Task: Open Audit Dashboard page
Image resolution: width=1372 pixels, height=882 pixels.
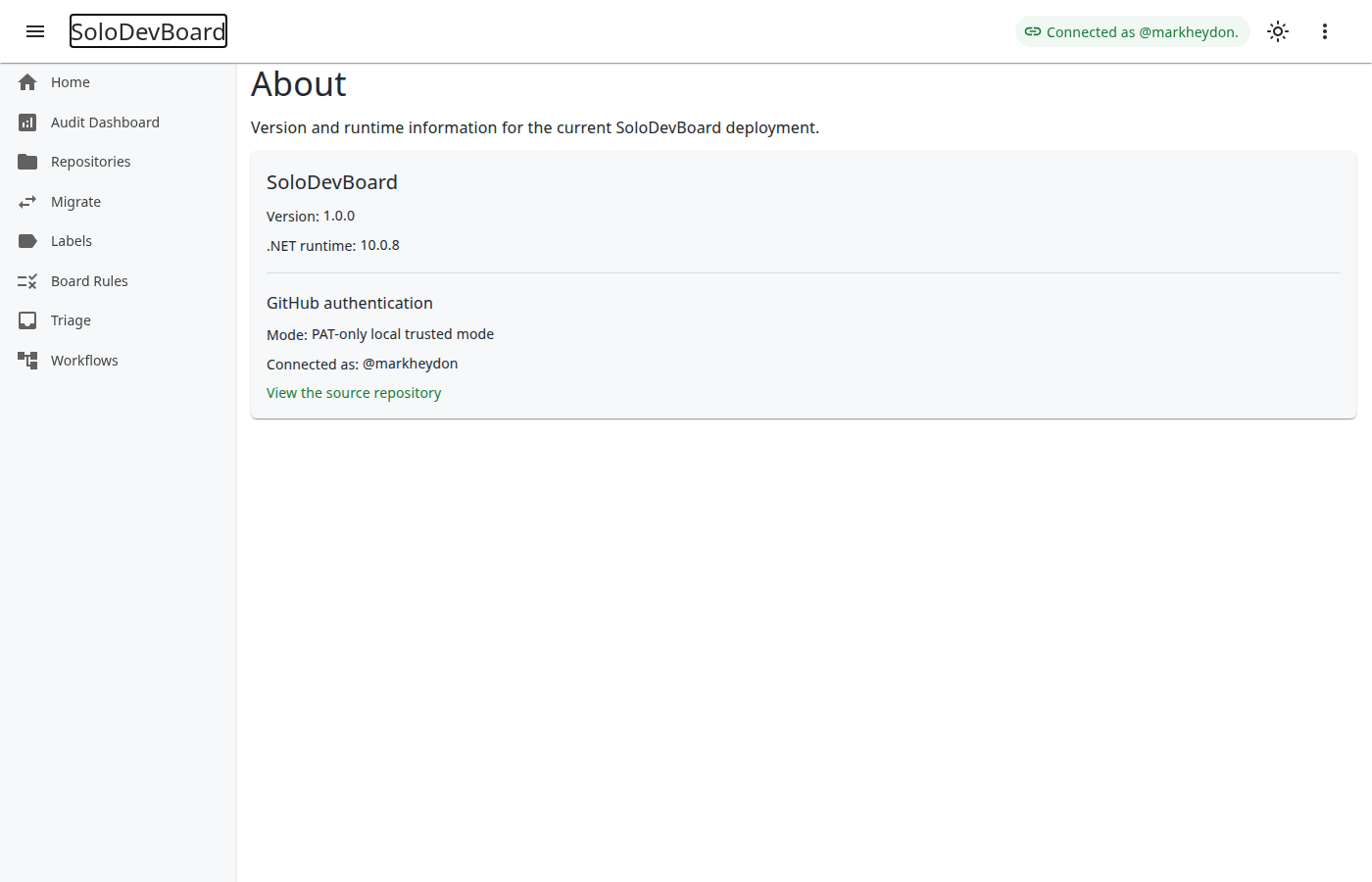Action: [x=118, y=122]
